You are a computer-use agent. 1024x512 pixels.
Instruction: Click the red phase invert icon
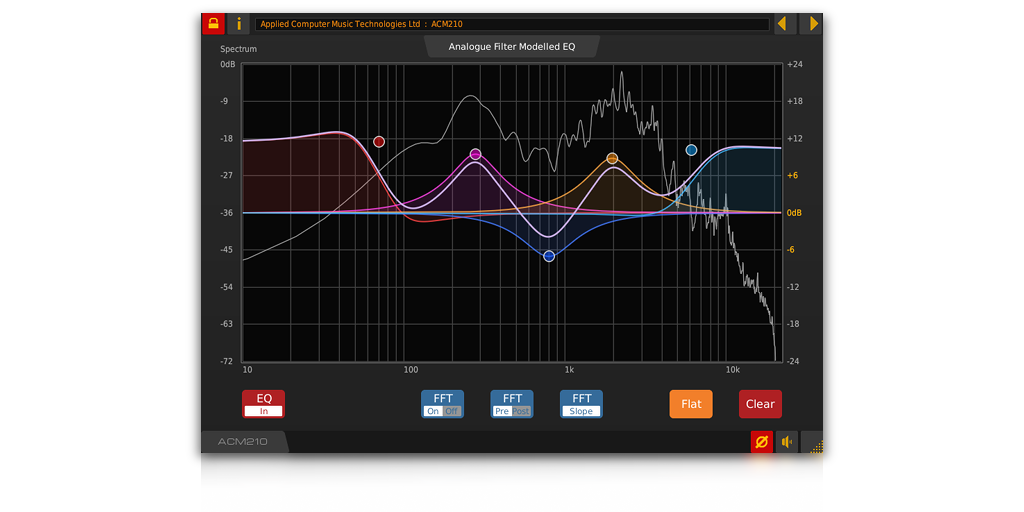coord(762,442)
